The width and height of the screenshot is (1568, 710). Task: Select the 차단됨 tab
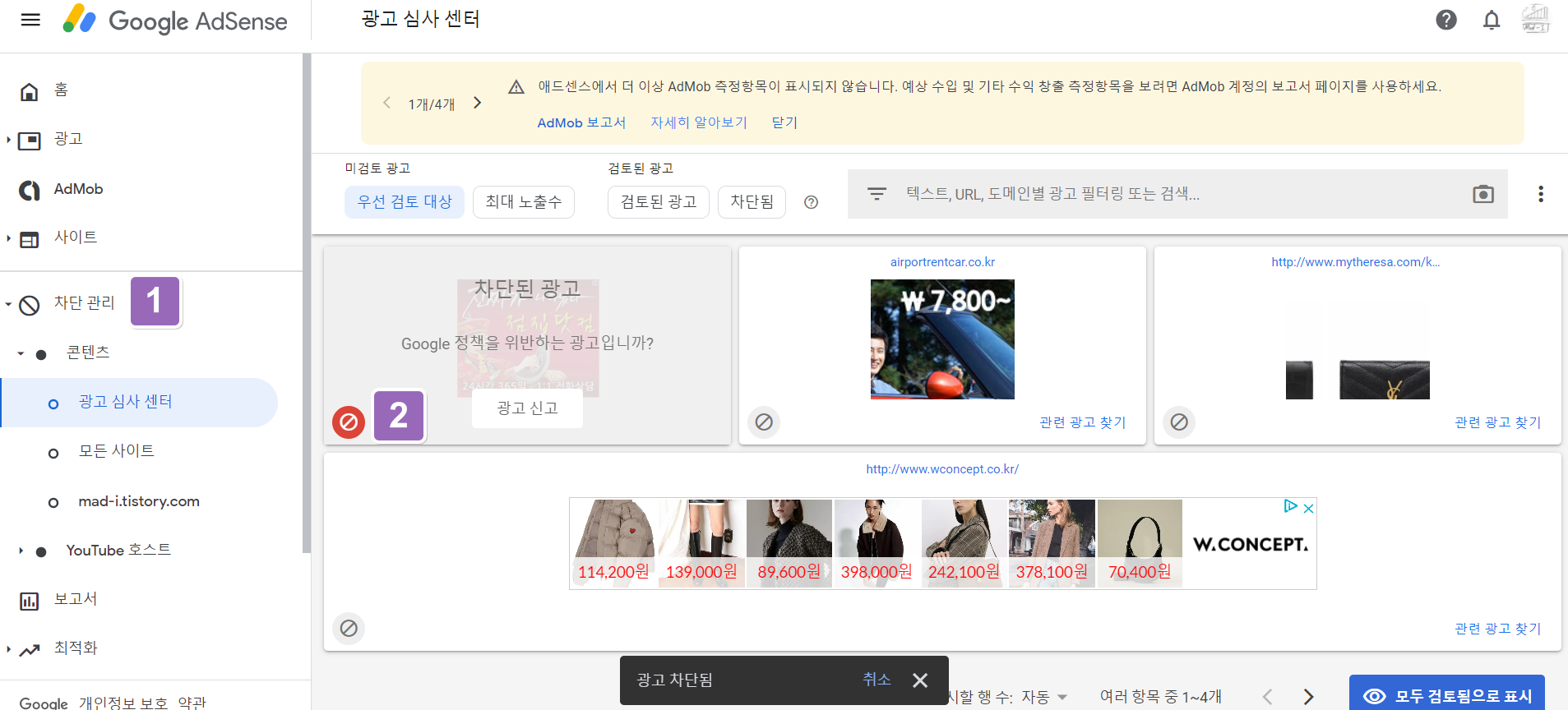pos(752,202)
